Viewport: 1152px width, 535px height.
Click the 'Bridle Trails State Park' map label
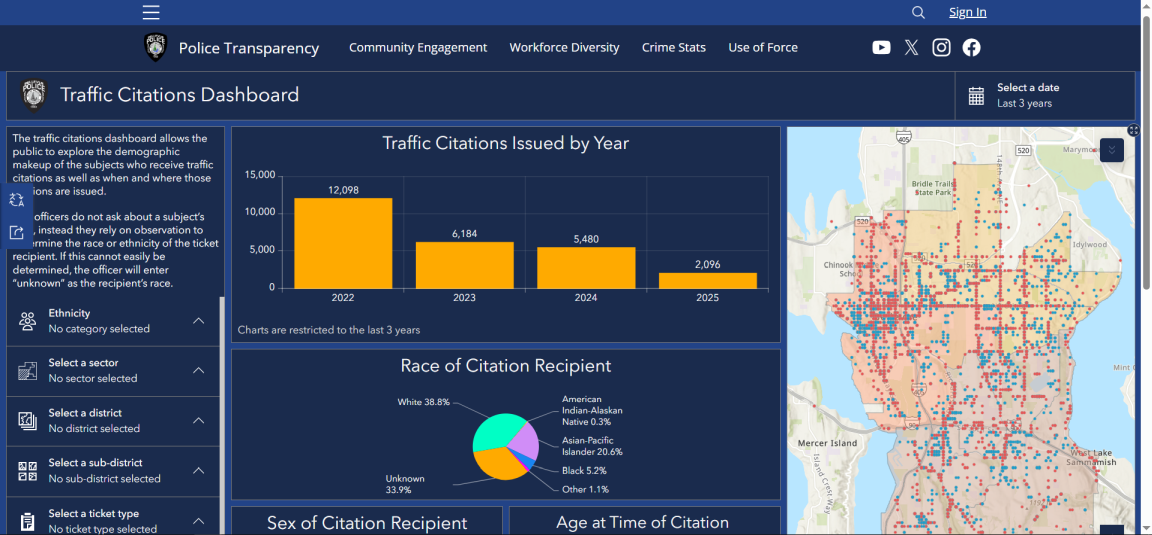point(933,188)
